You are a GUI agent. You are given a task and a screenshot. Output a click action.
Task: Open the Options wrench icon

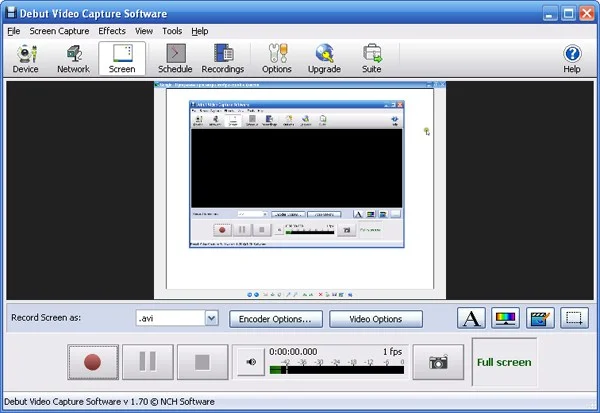[277, 59]
